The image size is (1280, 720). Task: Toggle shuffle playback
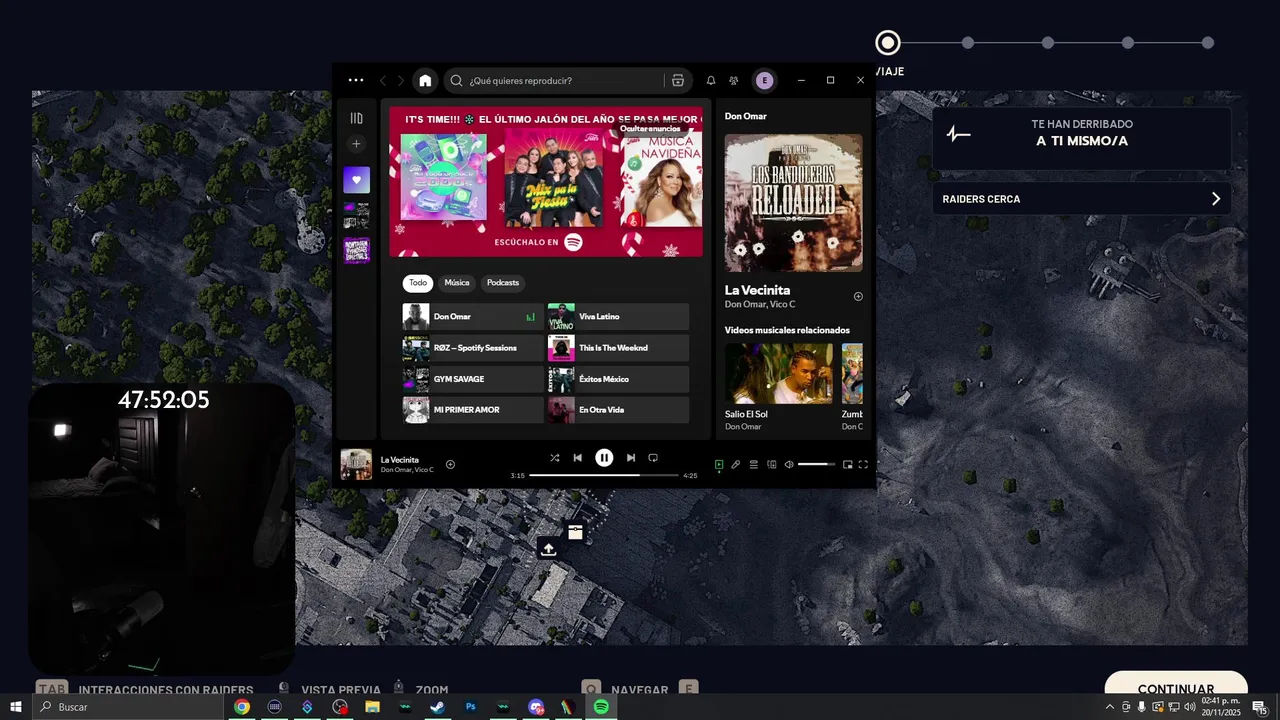coord(555,458)
